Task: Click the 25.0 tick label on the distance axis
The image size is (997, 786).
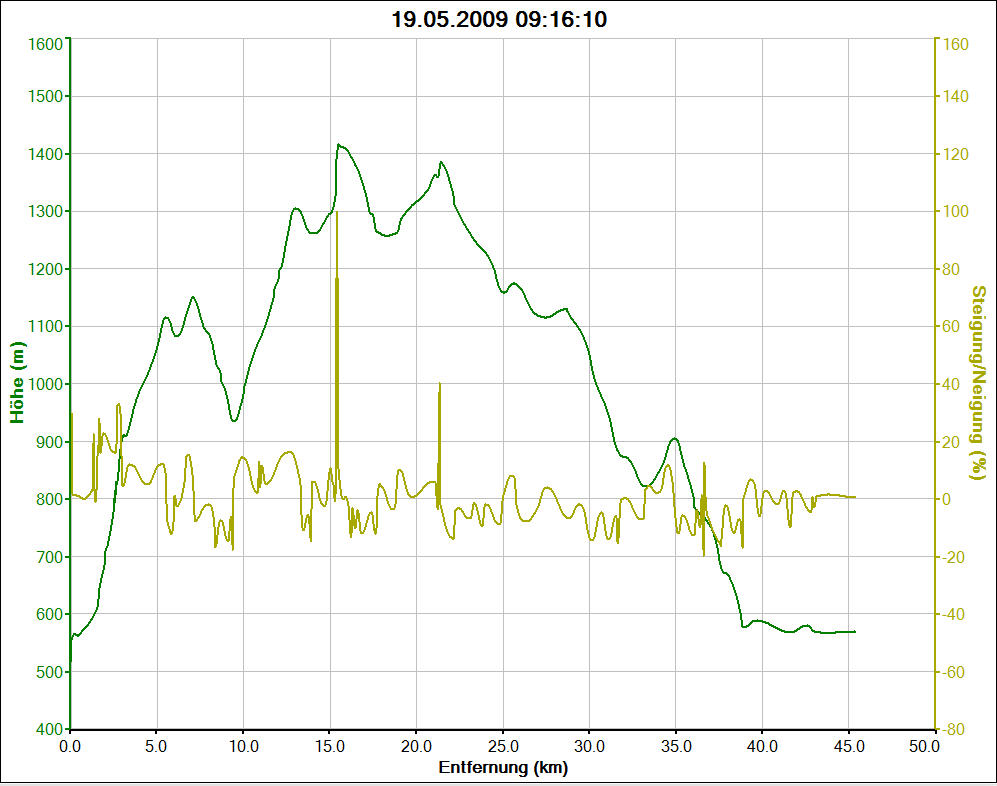Action: coord(503,747)
